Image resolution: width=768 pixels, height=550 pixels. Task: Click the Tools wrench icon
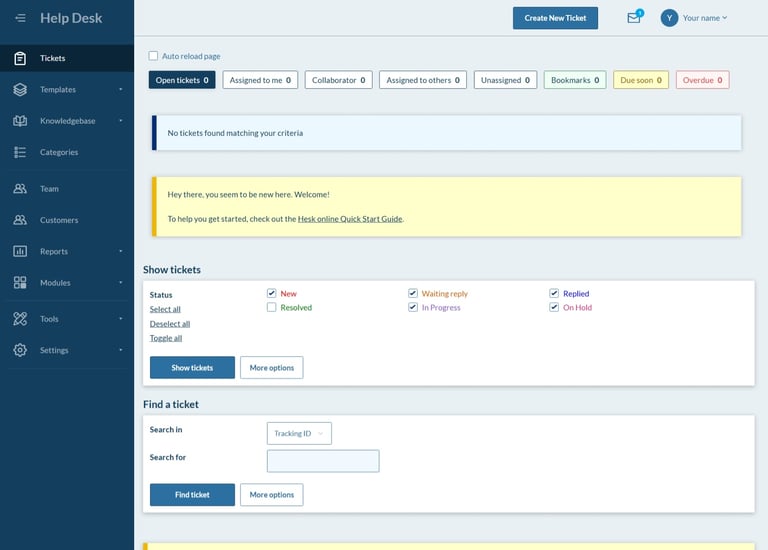pos(20,319)
